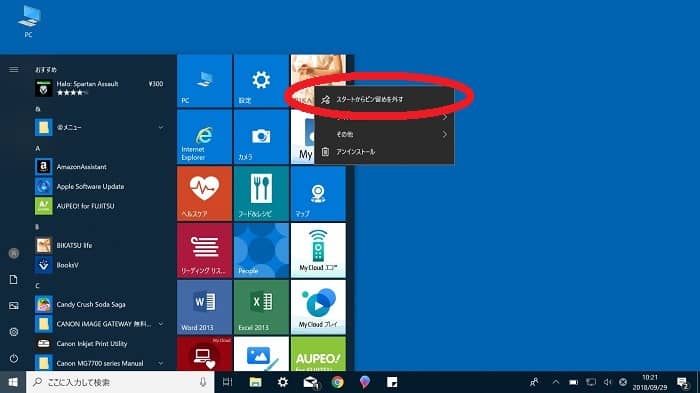Open the People icon in the tray
The width and height of the screenshot is (700, 393).
point(534,382)
